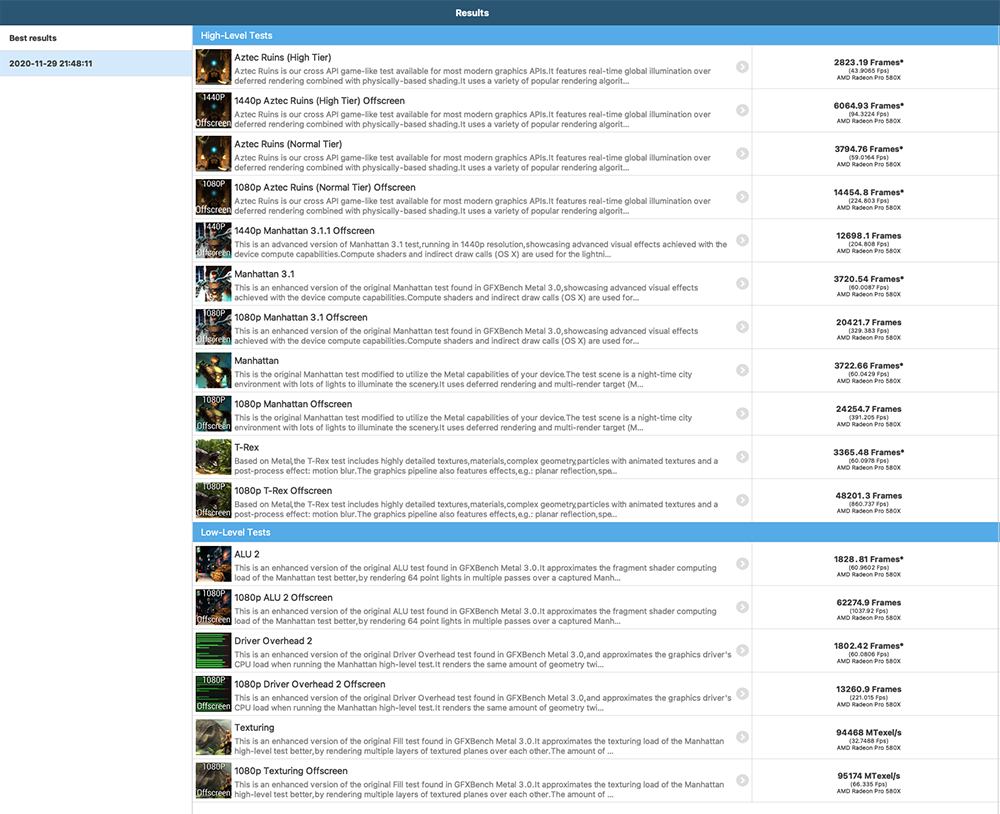The width and height of the screenshot is (1000, 814).
Task: Click the 95174 MTexel/s score
Action: [869, 776]
